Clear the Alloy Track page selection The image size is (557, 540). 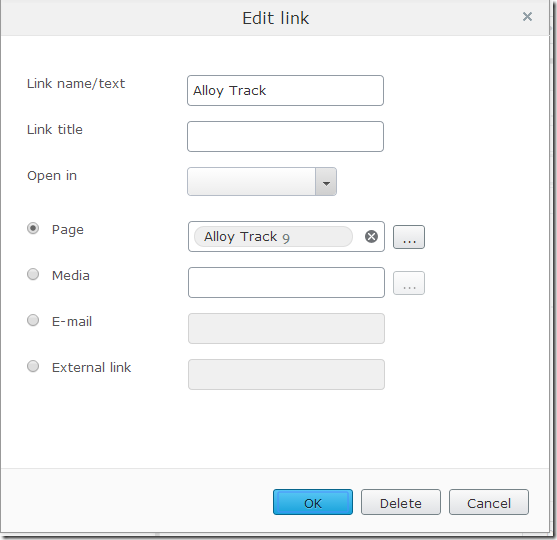coord(371,236)
